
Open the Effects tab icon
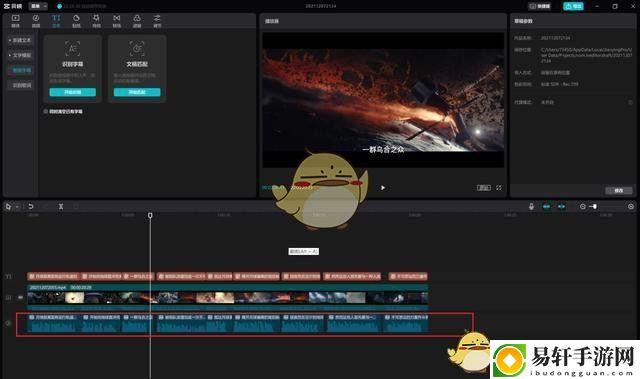click(96, 20)
